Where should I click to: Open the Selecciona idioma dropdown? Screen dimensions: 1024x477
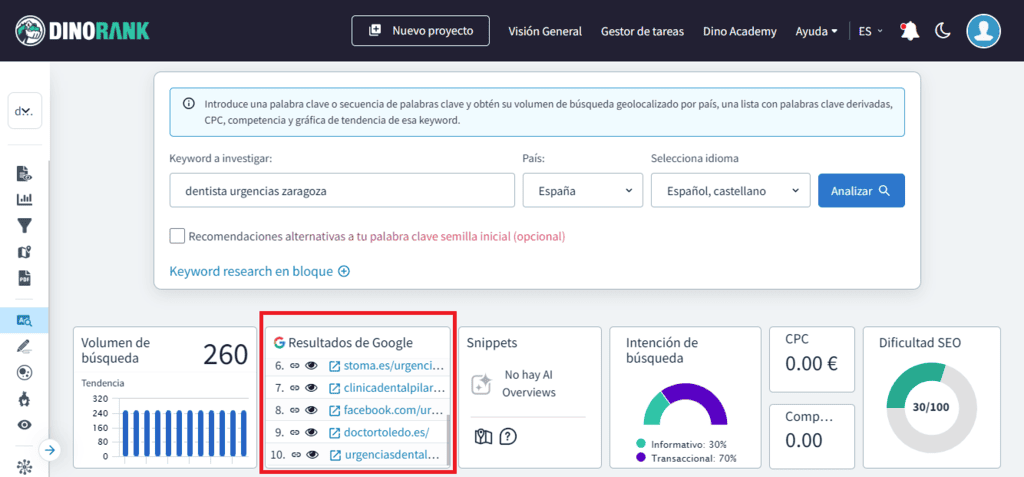click(730, 190)
